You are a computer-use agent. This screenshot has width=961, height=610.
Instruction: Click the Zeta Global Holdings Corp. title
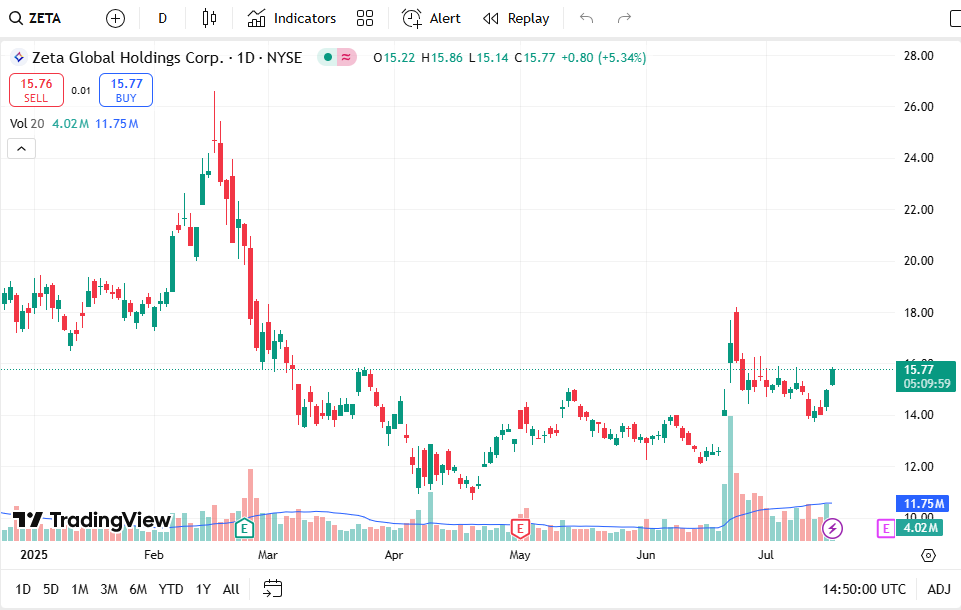click(128, 58)
